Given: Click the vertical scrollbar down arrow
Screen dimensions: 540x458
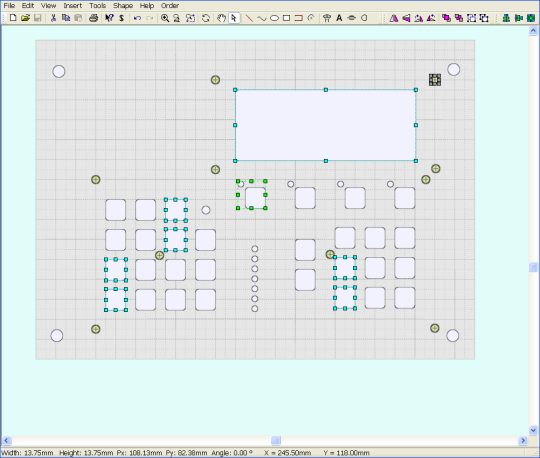Looking at the screenshot, I should [x=533, y=430].
